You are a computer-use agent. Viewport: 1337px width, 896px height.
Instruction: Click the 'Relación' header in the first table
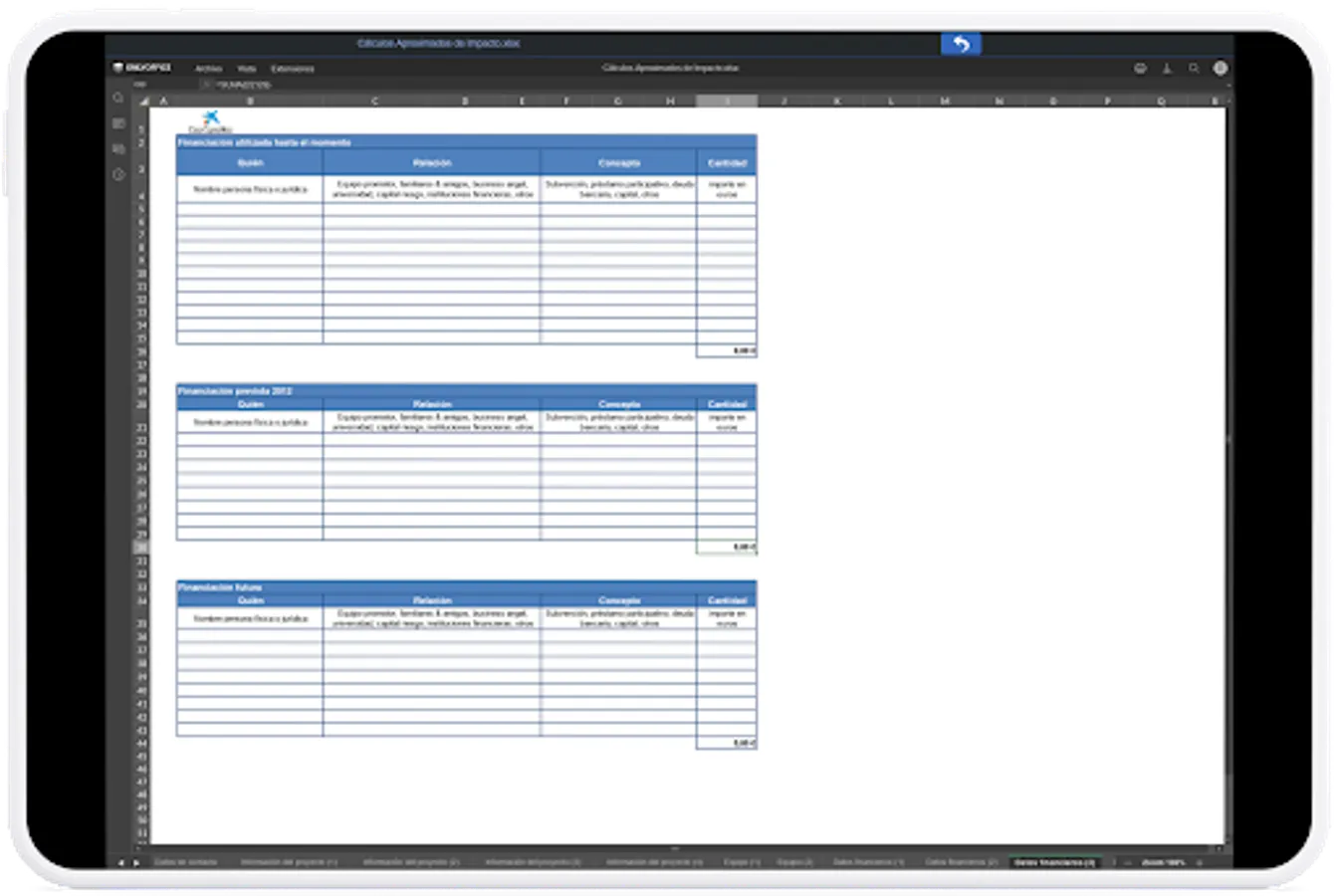[432, 162]
